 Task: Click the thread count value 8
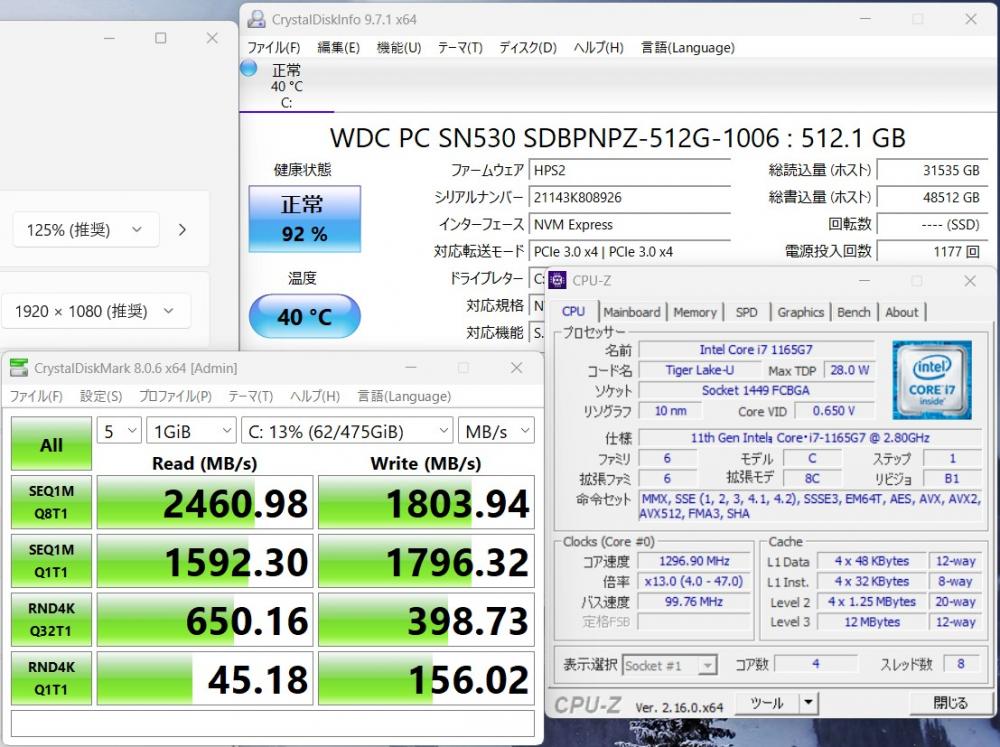(961, 664)
